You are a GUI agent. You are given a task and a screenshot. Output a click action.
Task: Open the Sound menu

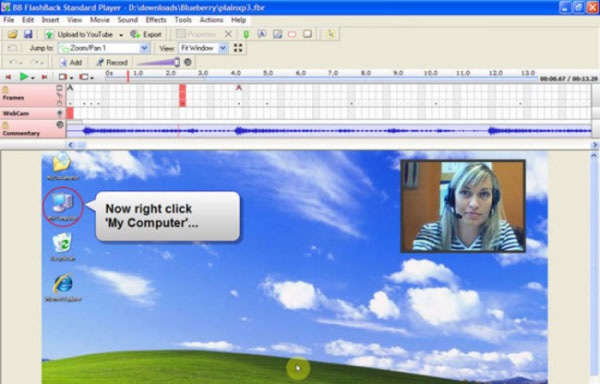[127, 20]
